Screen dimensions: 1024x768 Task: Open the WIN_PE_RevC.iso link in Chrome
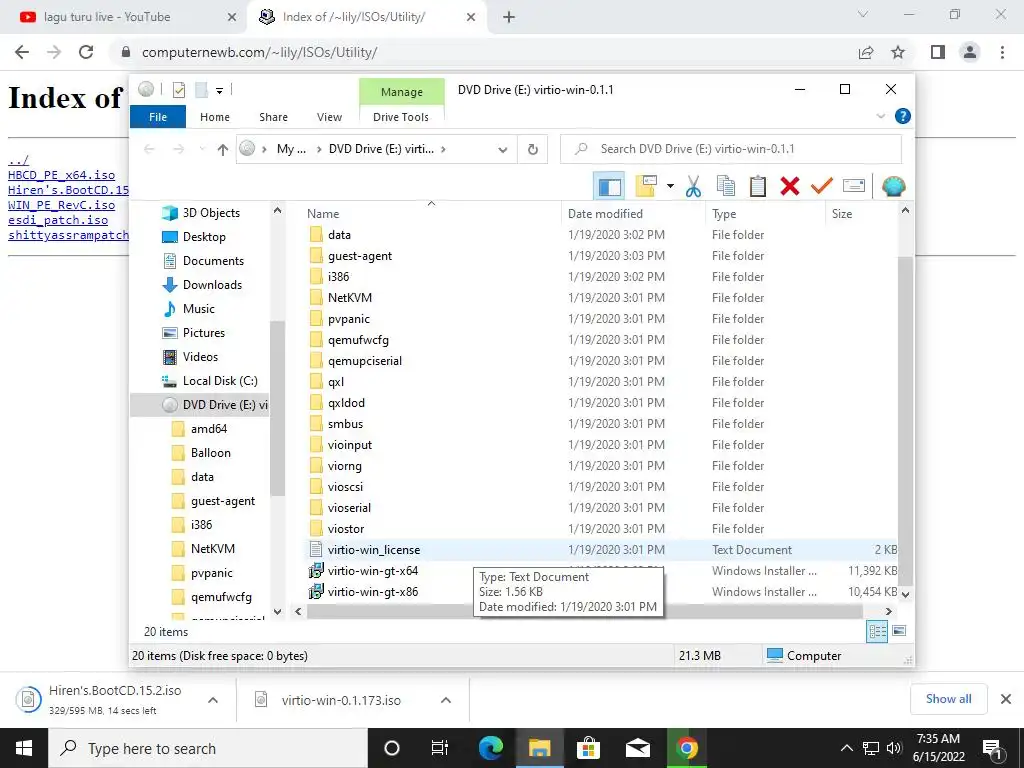tap(61, 205)
